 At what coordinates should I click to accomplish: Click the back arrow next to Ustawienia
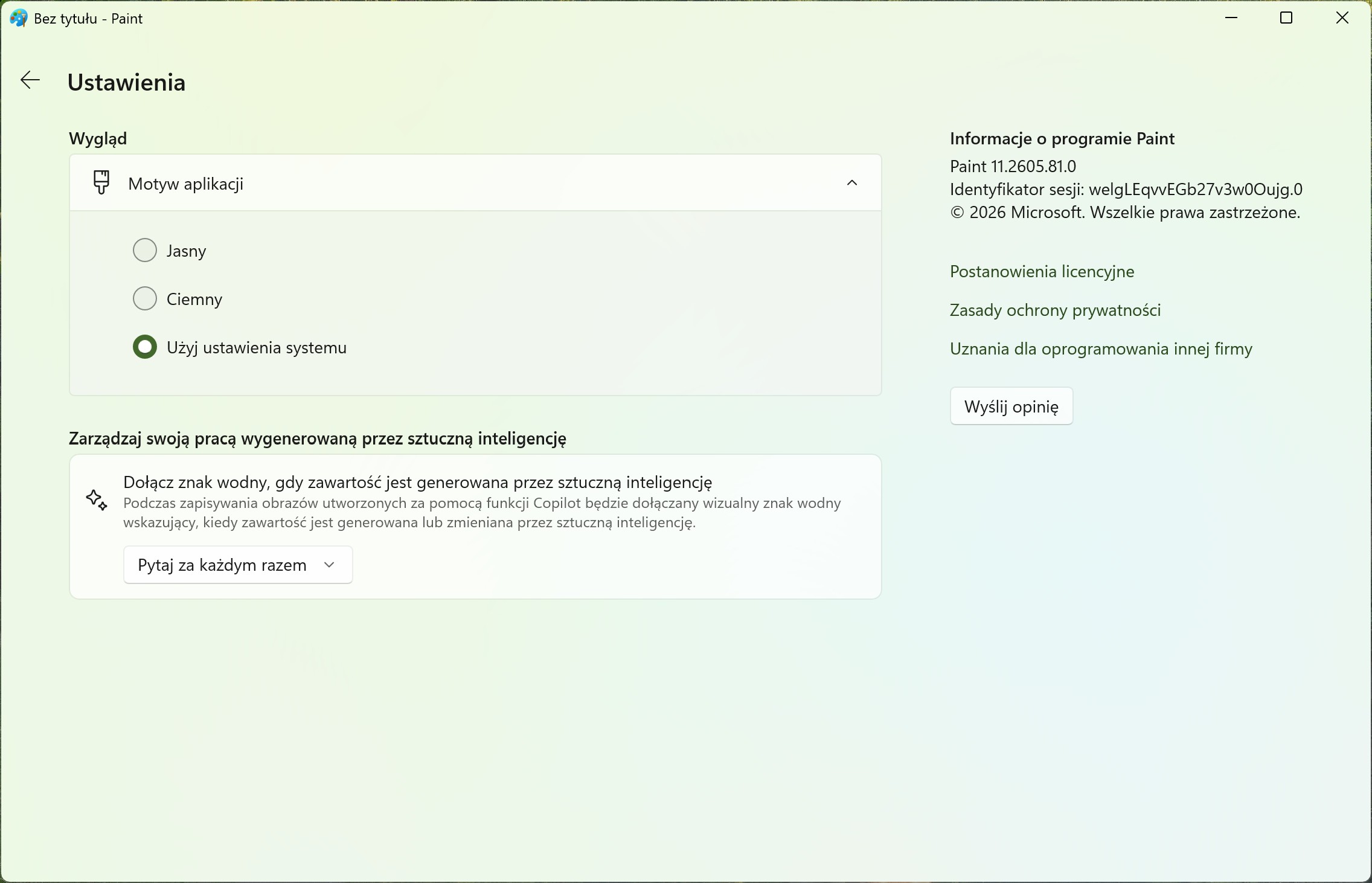click(x=30, y=80)
